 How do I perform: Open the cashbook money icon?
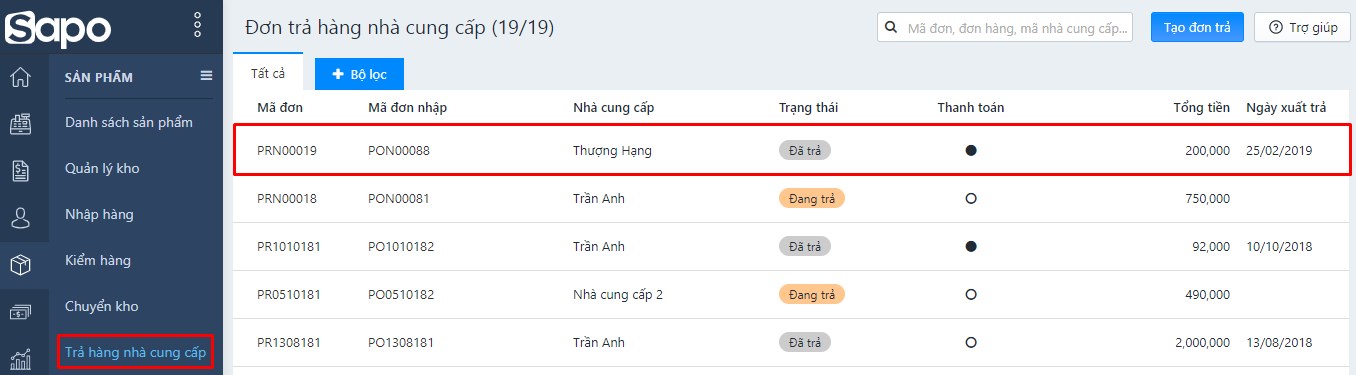click(x=20, y=312)
